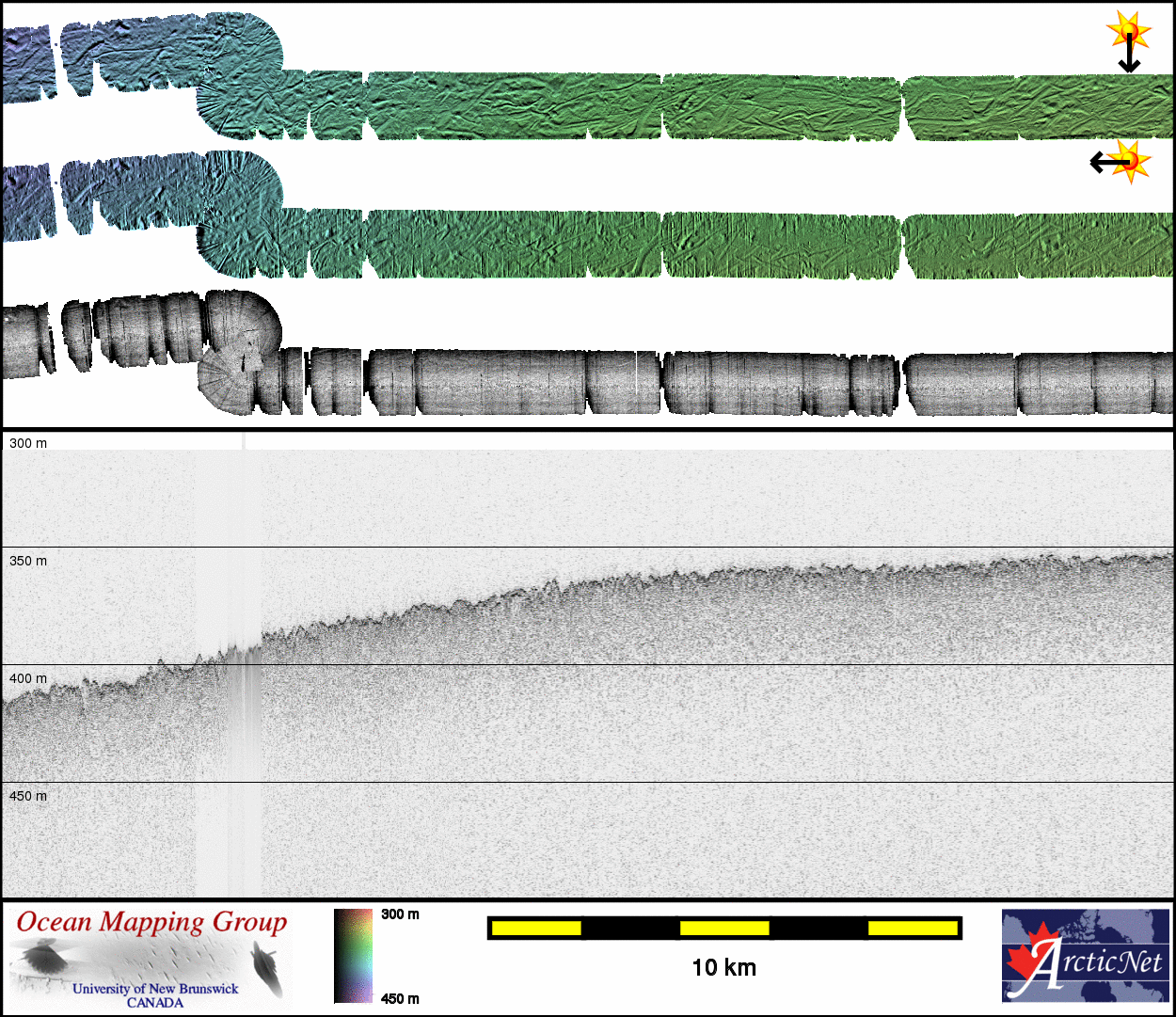Click the 400 m depth gridline label
The height and width of the screenshot is (1017, 1176).
[28, 678]
